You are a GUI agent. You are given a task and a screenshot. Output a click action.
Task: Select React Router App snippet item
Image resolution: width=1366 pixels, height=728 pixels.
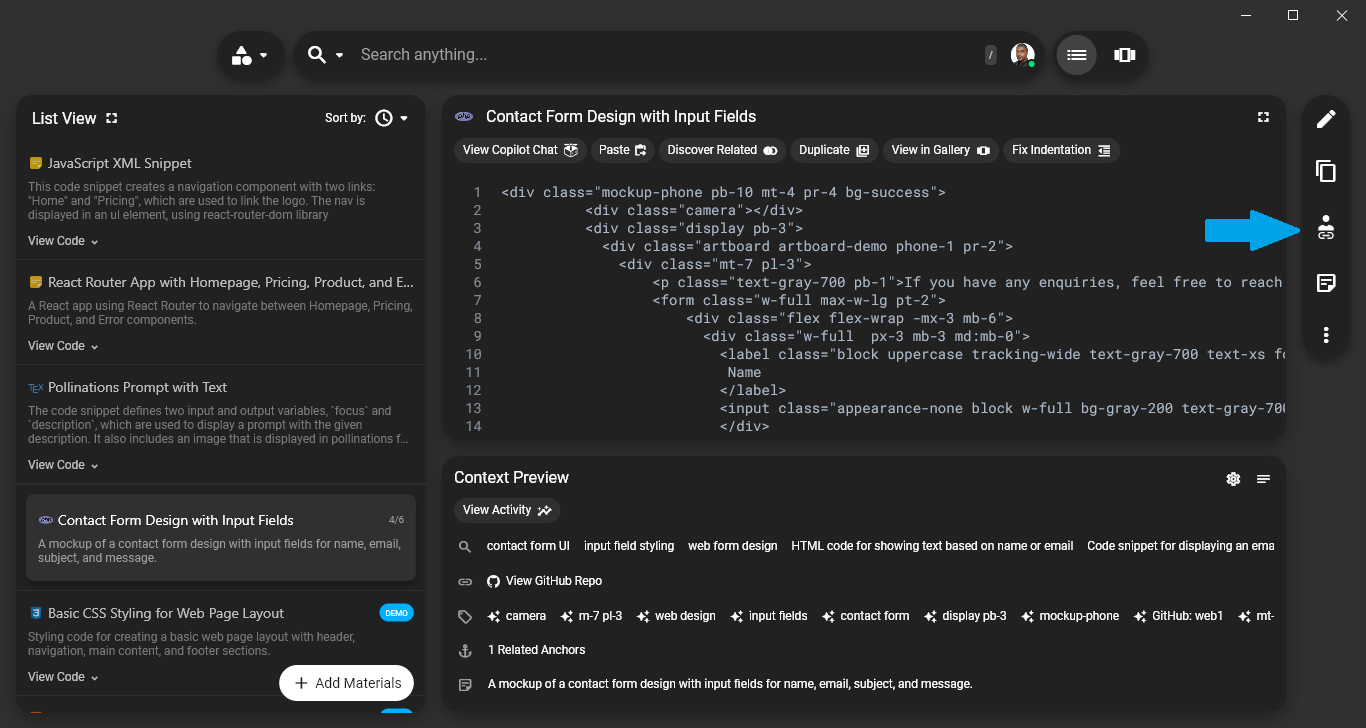coord(230,282)
